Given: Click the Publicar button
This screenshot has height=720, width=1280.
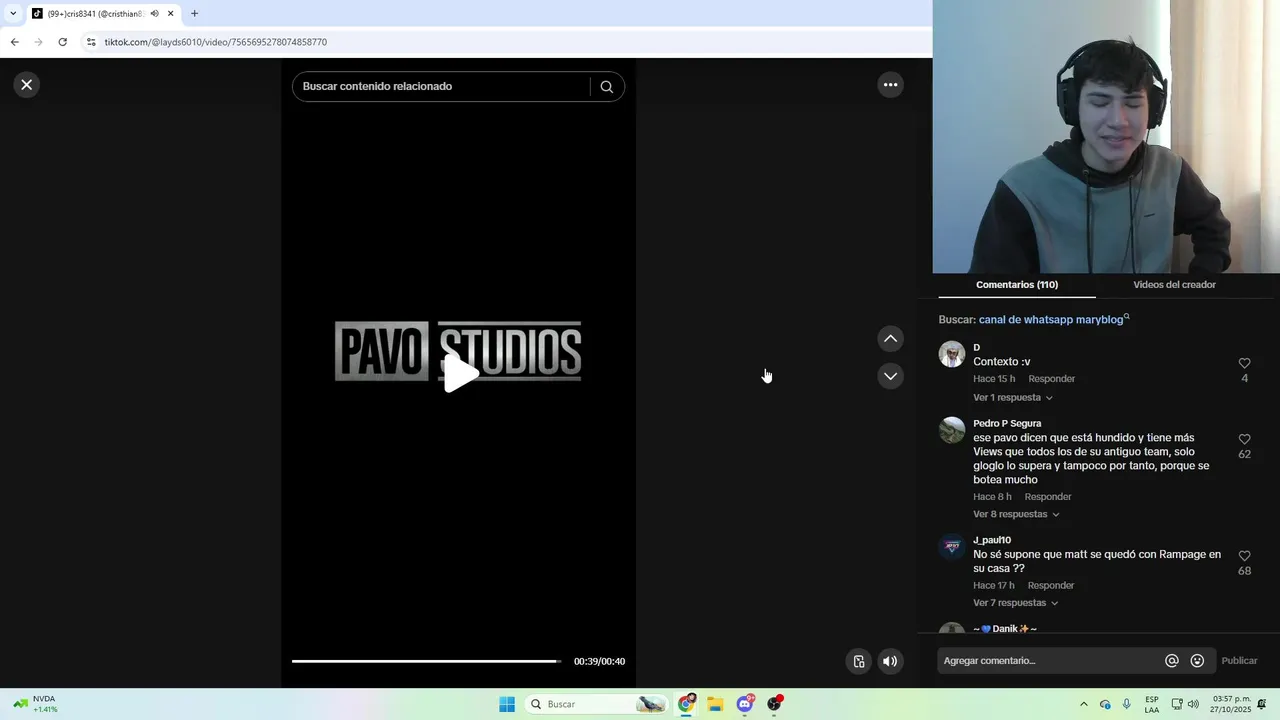Looking at the screenshot, I should pyautogui.click(x=1239, y=661).
